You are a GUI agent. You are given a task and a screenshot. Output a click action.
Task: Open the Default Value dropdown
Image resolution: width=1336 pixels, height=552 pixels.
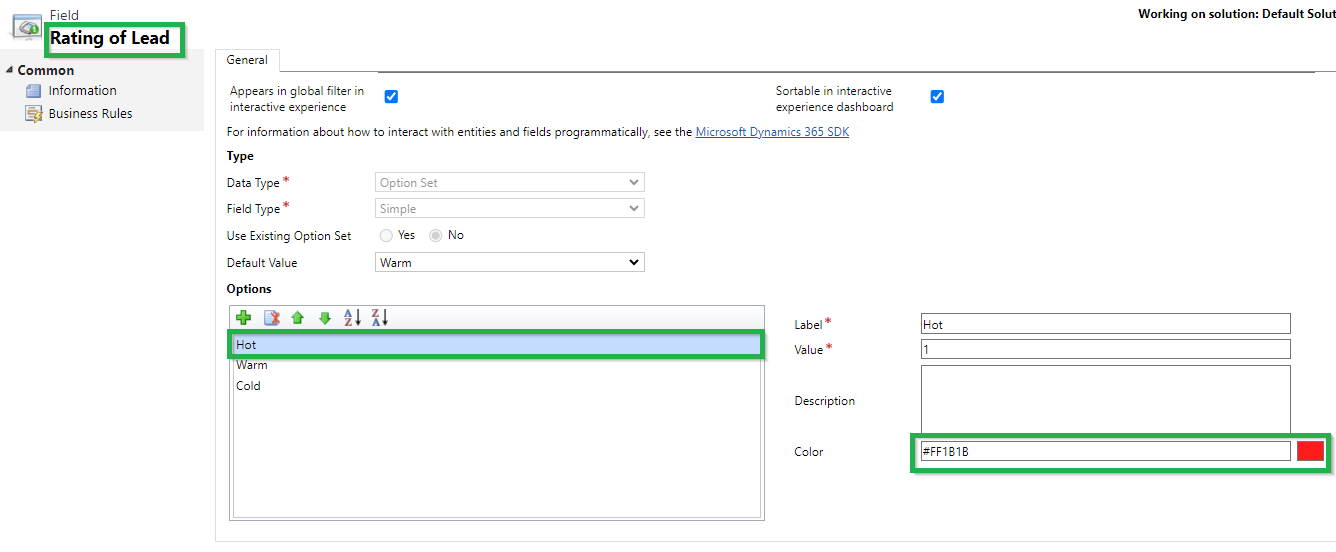(x=510, y=263)
